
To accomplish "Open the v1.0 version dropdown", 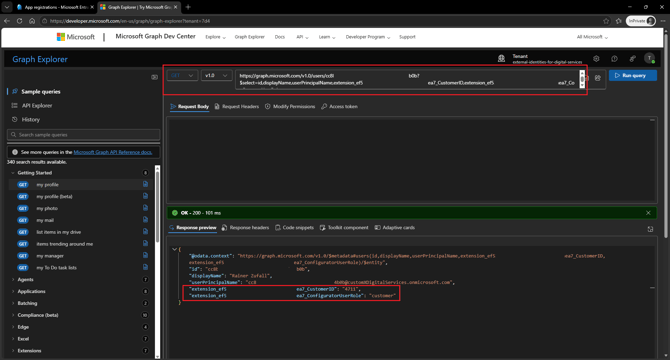I will coord(216,76).
